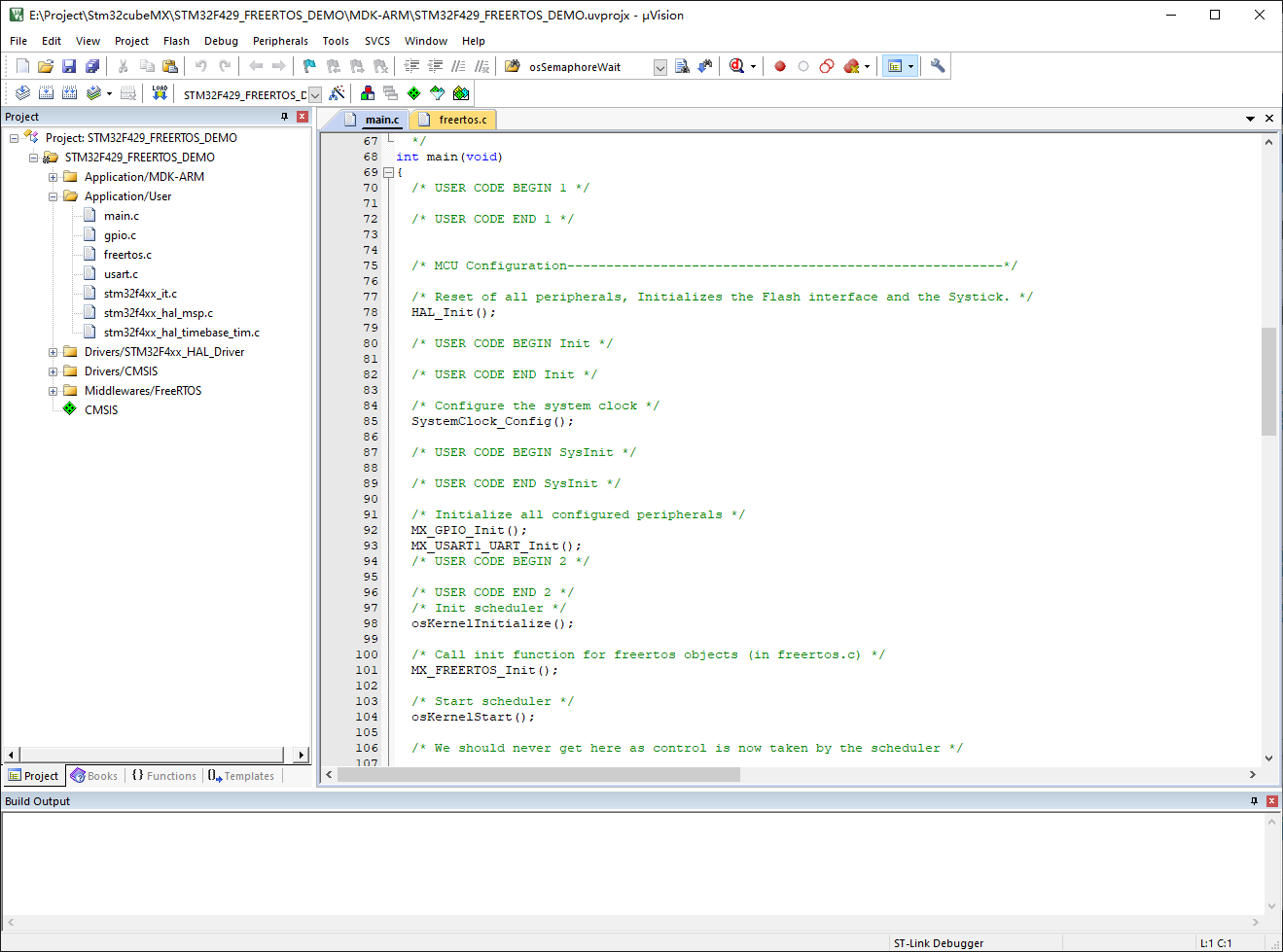1283x952 pixels.
Task: Rebuild all target files icon
Action: click(69, 93)
